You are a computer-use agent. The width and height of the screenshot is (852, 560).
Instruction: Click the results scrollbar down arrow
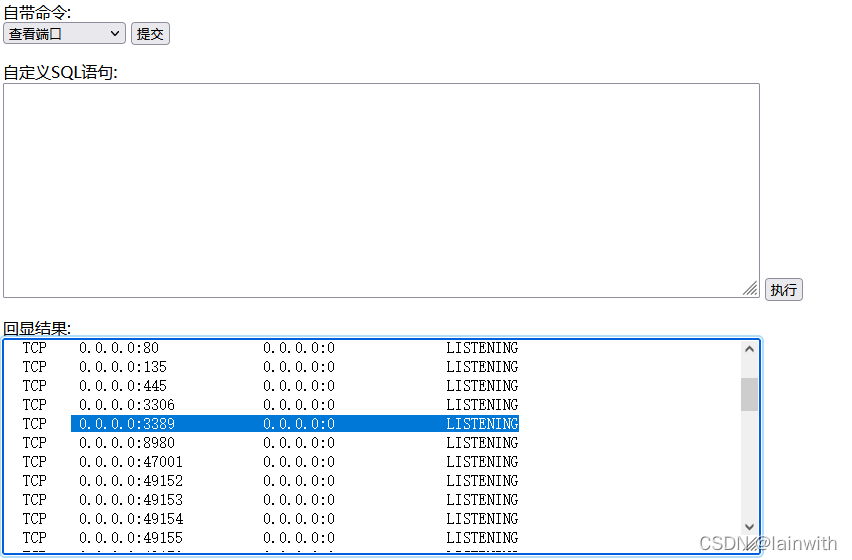(x=749, y=527)
